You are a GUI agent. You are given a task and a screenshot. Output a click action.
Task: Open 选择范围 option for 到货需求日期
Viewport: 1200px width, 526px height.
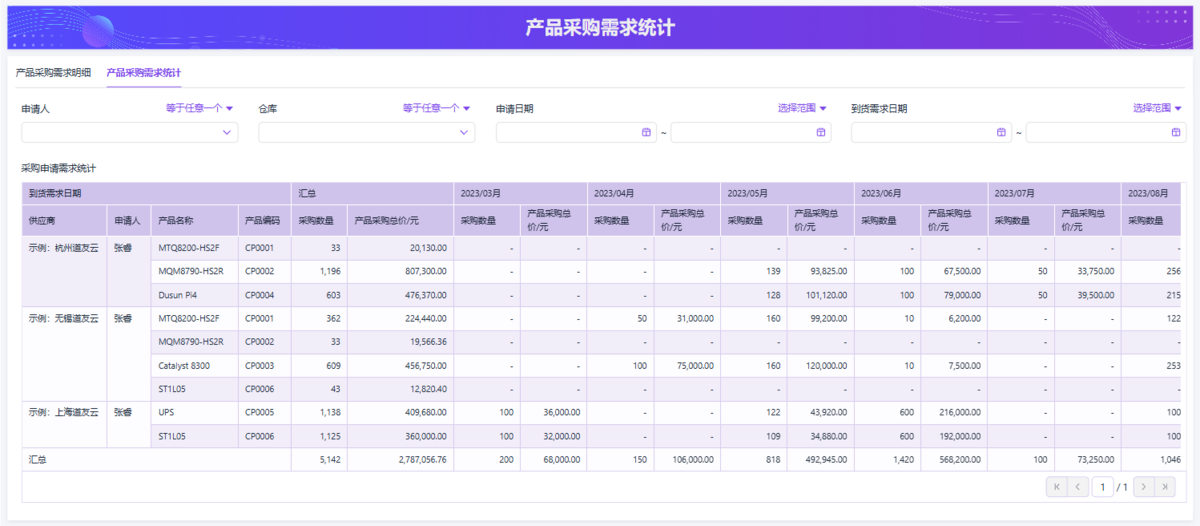tap(1157, 108)
